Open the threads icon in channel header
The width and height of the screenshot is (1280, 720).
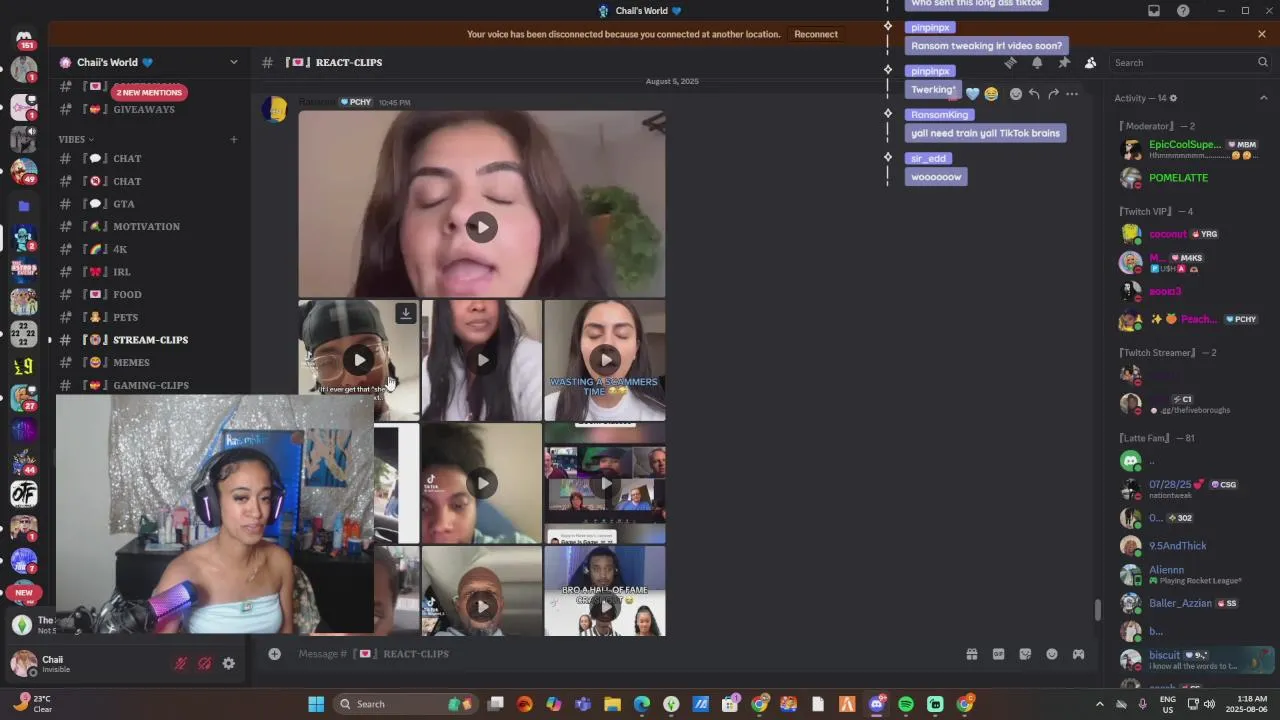click(1010, 62)
